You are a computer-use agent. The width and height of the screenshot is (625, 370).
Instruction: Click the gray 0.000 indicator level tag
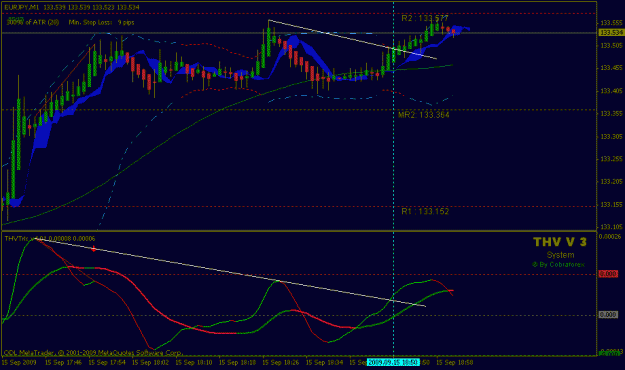[608, 315]
